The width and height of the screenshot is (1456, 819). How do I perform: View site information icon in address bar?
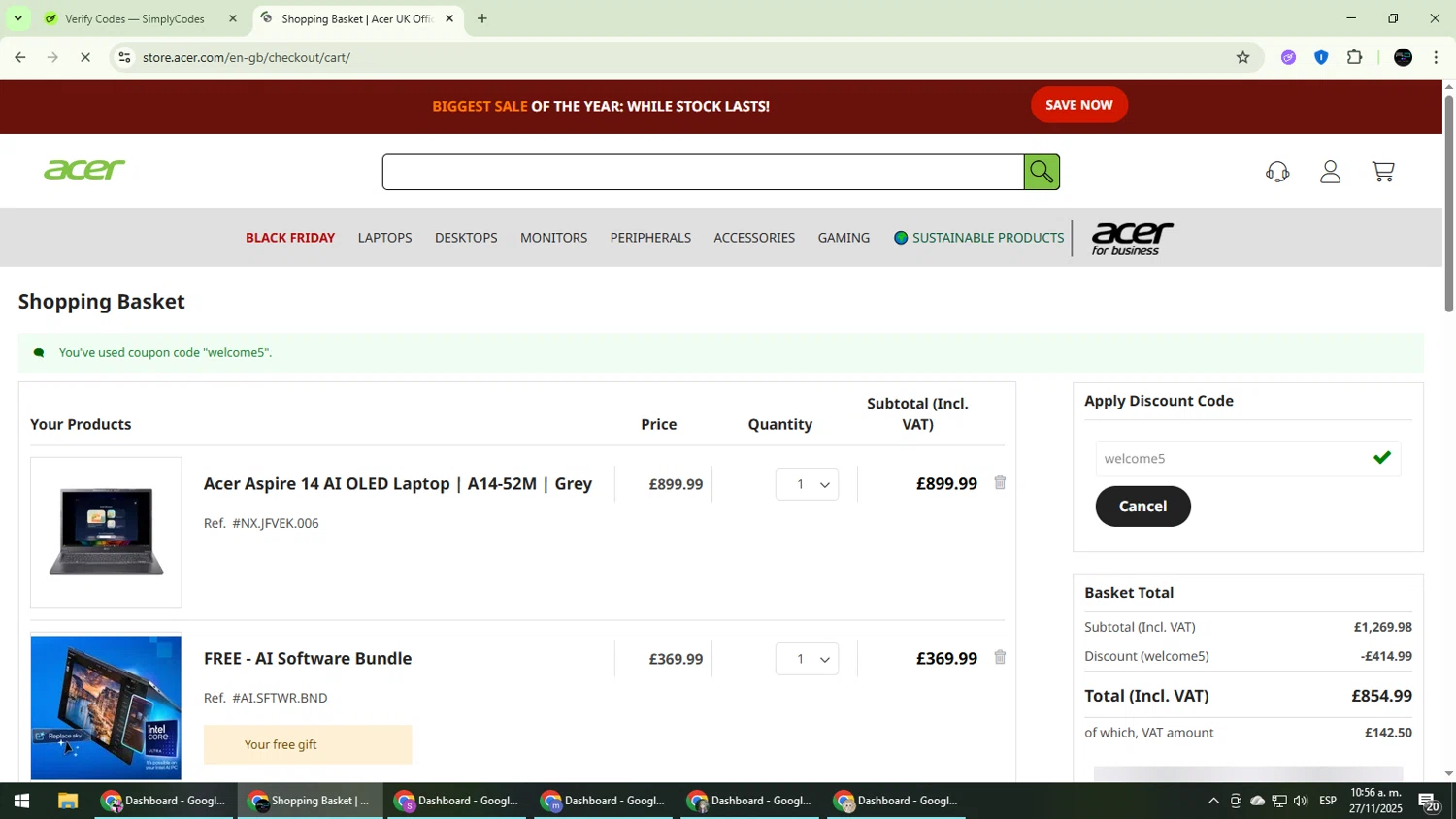click(x=123, y=57)
